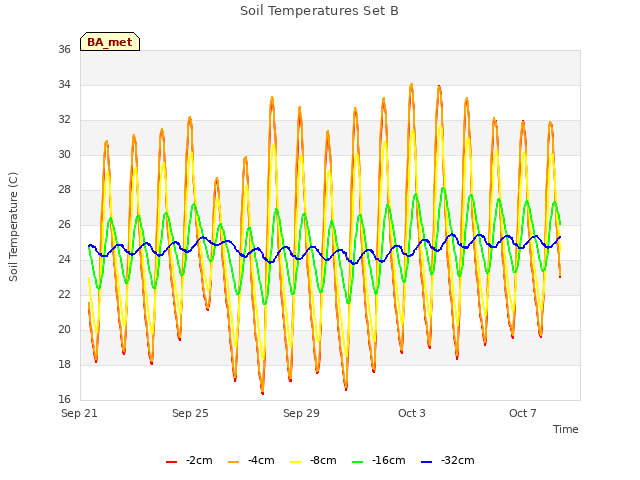The image size is (640, 480).
Task: Click the Soil Temperature (C) axis label
Action: [x=13, y=227]
